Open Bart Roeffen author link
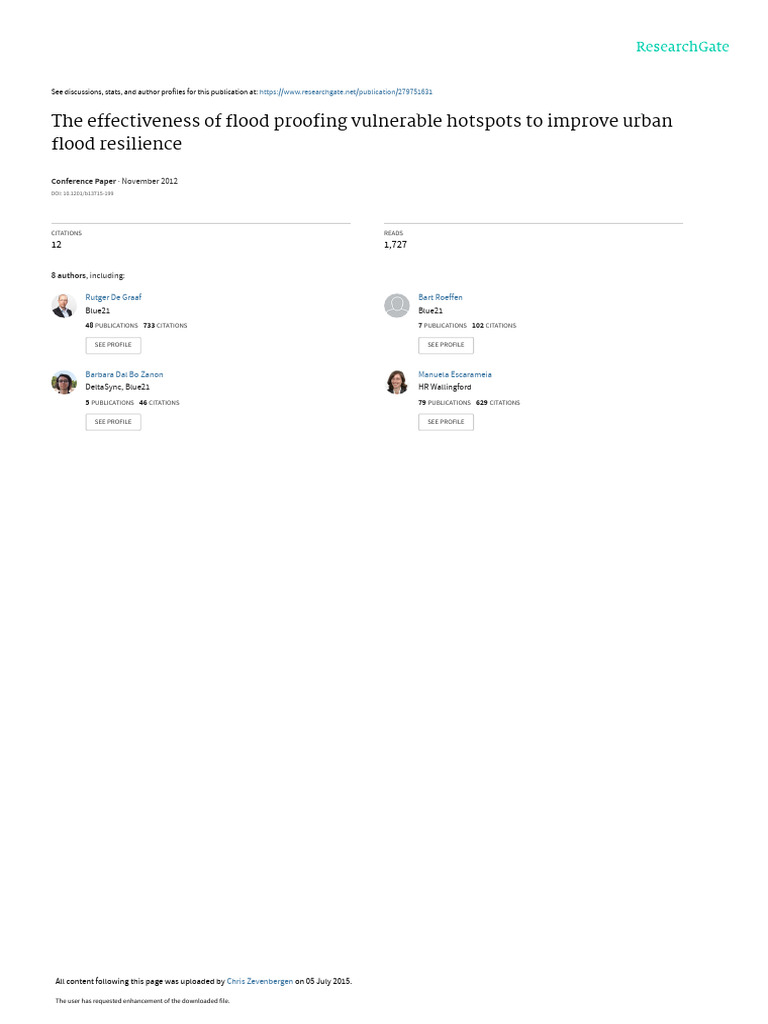The image size is (768, 1024). point(440,297)
